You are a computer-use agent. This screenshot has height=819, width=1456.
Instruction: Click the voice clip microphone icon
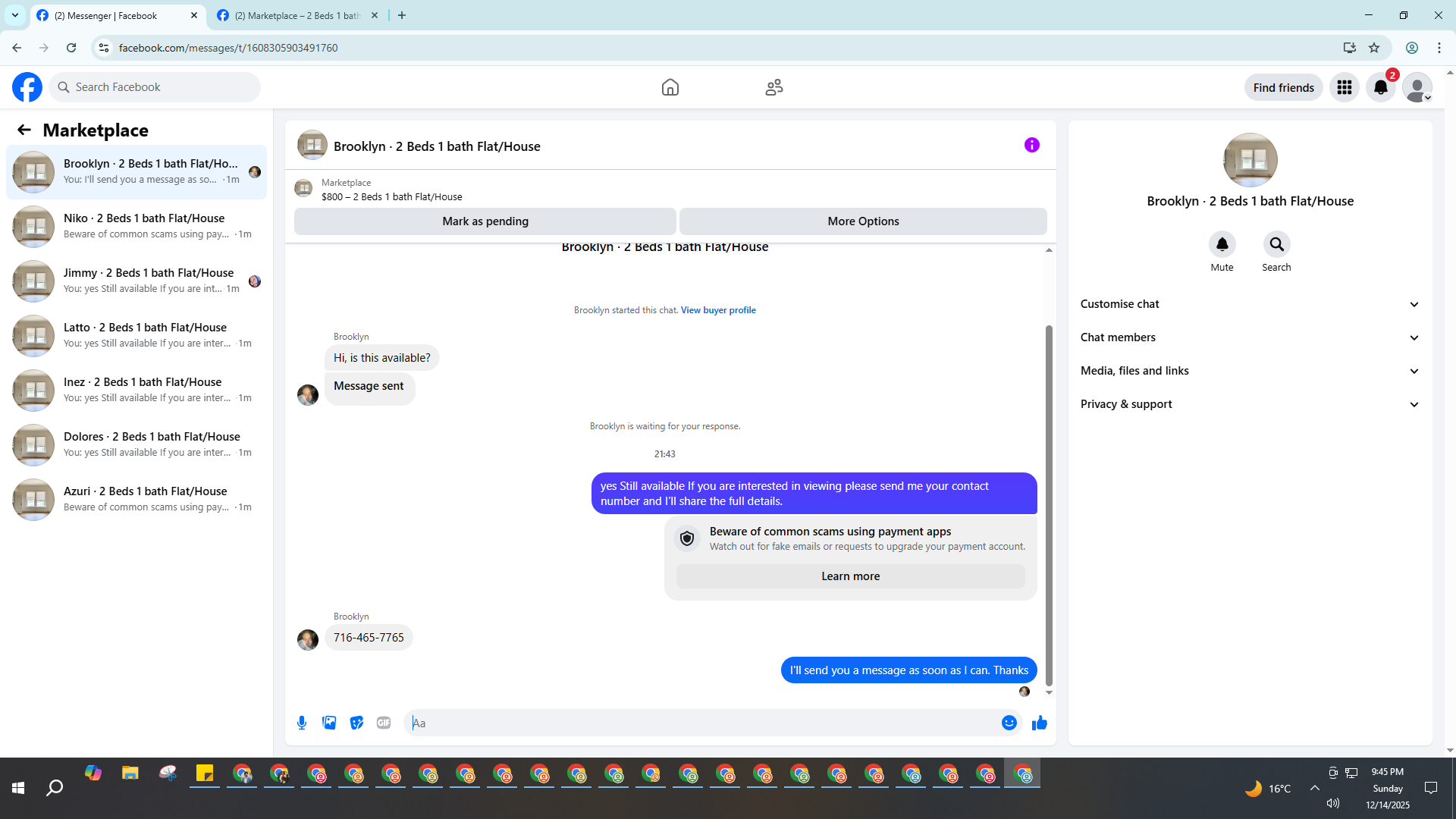pyautogui.click(x=302, y=723)
